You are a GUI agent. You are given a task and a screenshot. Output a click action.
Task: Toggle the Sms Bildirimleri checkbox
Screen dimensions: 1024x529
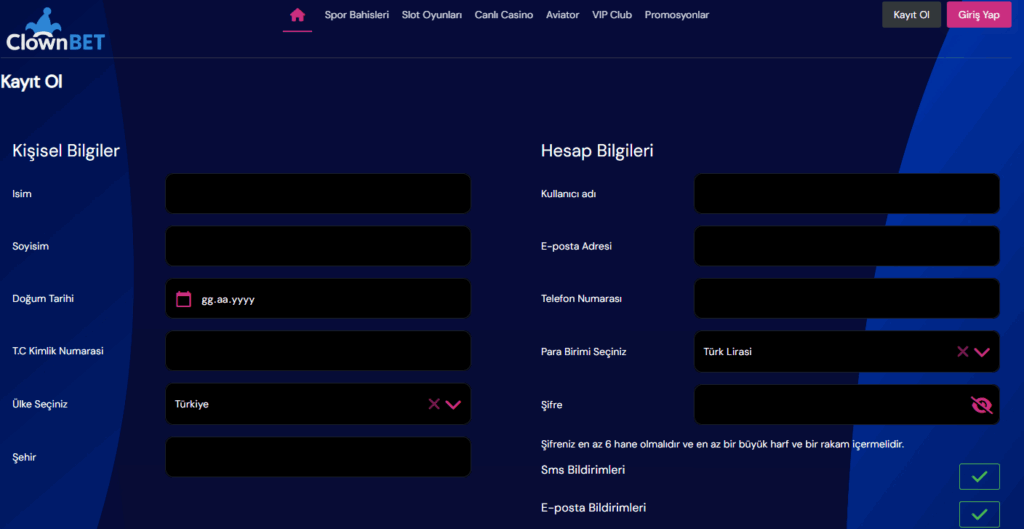click(979, 476)
